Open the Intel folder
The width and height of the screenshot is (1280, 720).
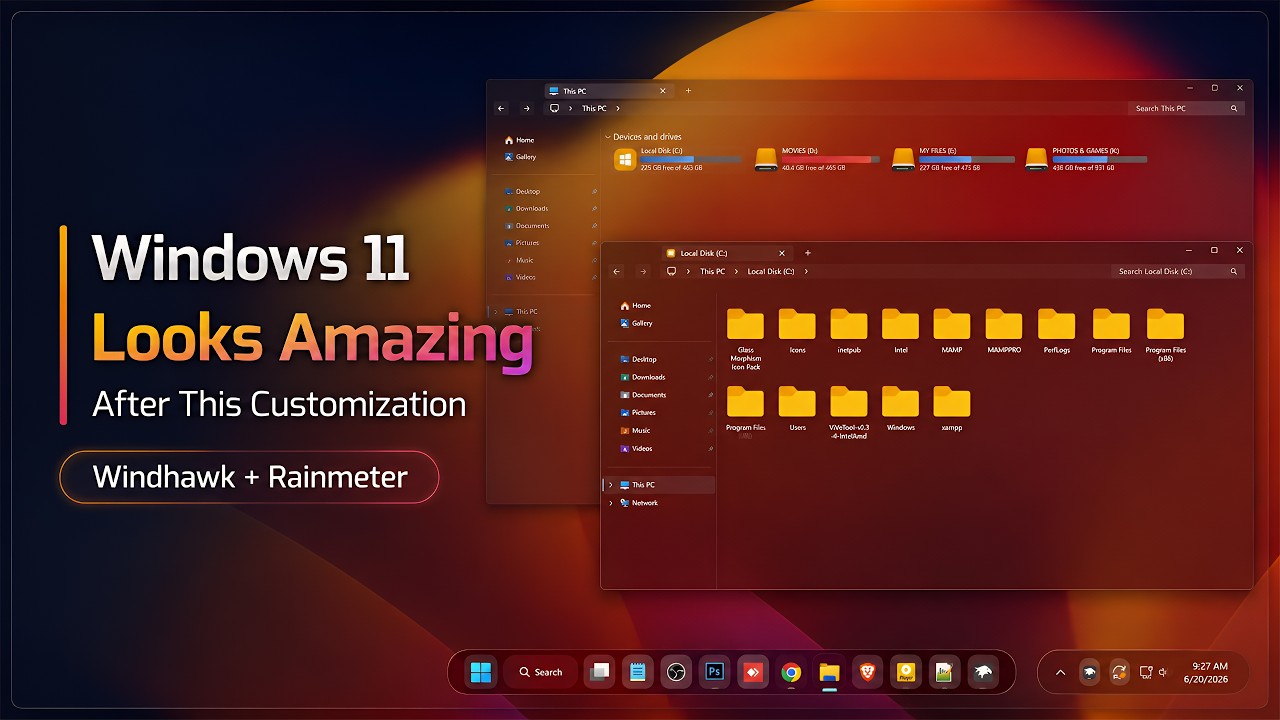(x=900, y=332)
